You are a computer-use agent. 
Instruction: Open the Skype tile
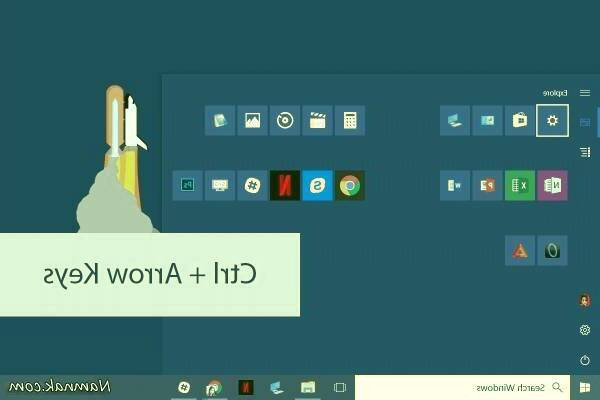tap(317, 185)
